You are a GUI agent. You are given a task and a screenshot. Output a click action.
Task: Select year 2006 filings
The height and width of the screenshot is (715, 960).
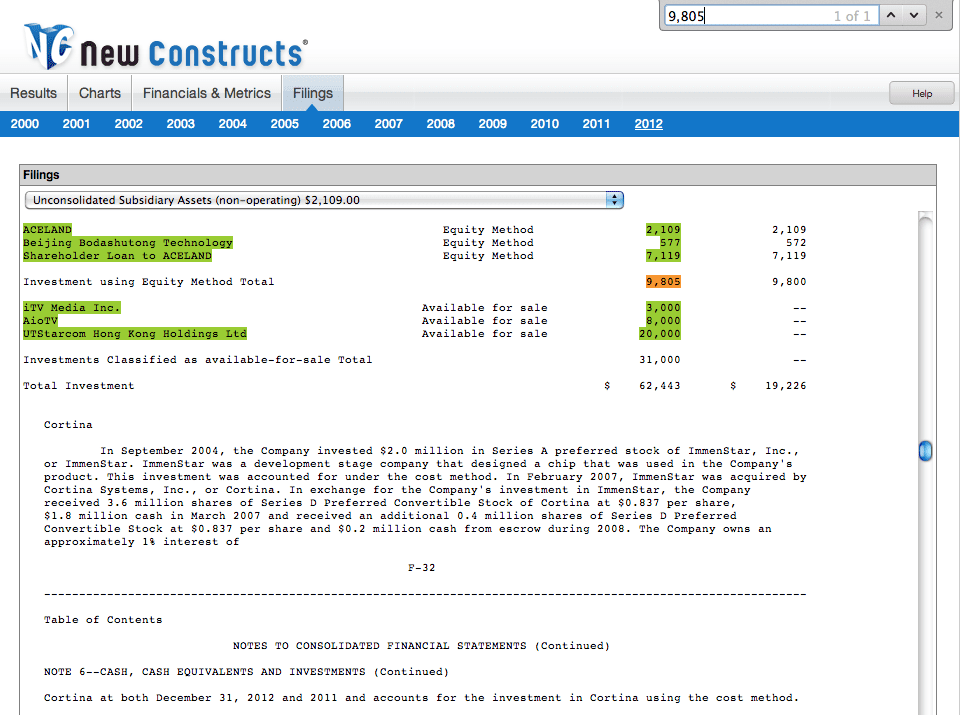click(x=337, y=124)
